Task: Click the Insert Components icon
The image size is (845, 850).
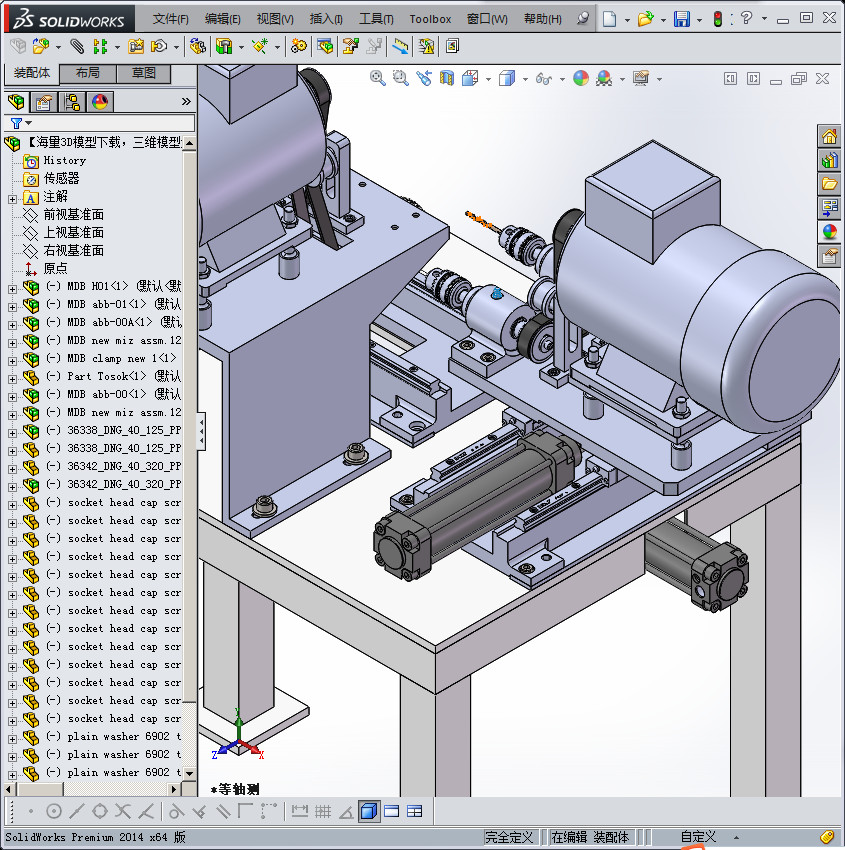Action: (x=40, y=47)
